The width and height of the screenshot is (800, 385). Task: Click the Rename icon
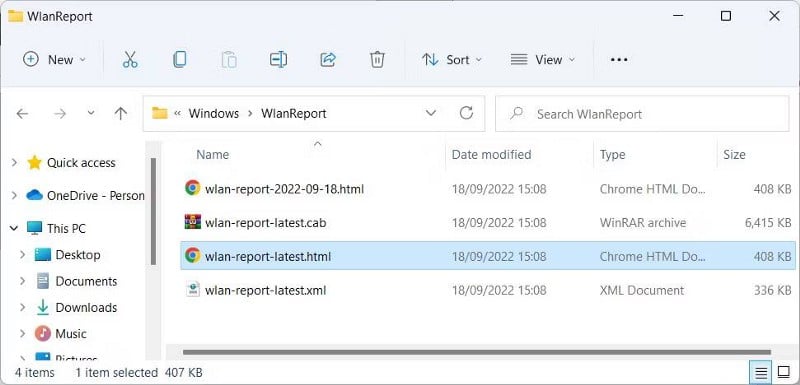pos(278,60)
